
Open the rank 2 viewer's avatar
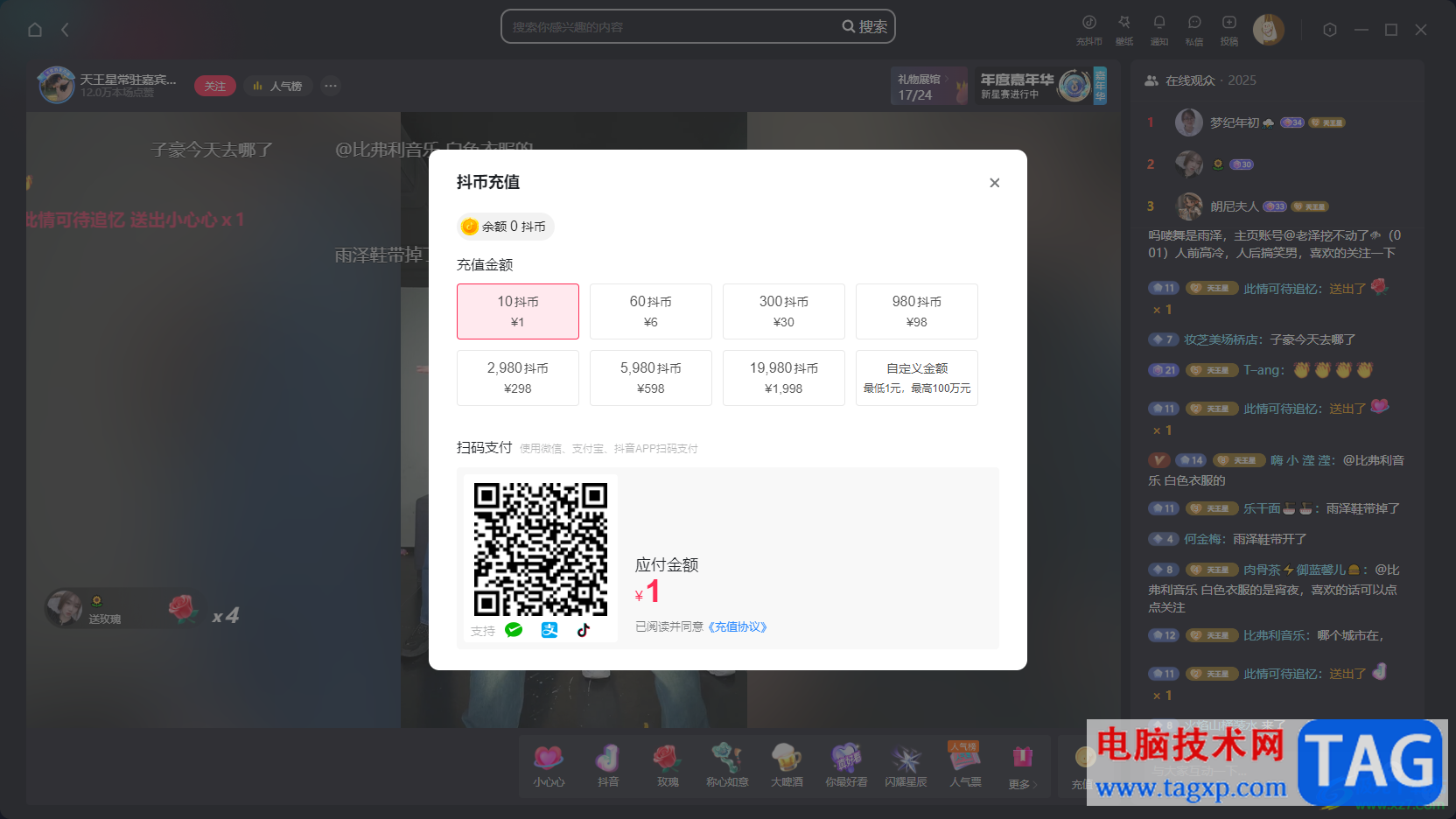pos(1188,164)
